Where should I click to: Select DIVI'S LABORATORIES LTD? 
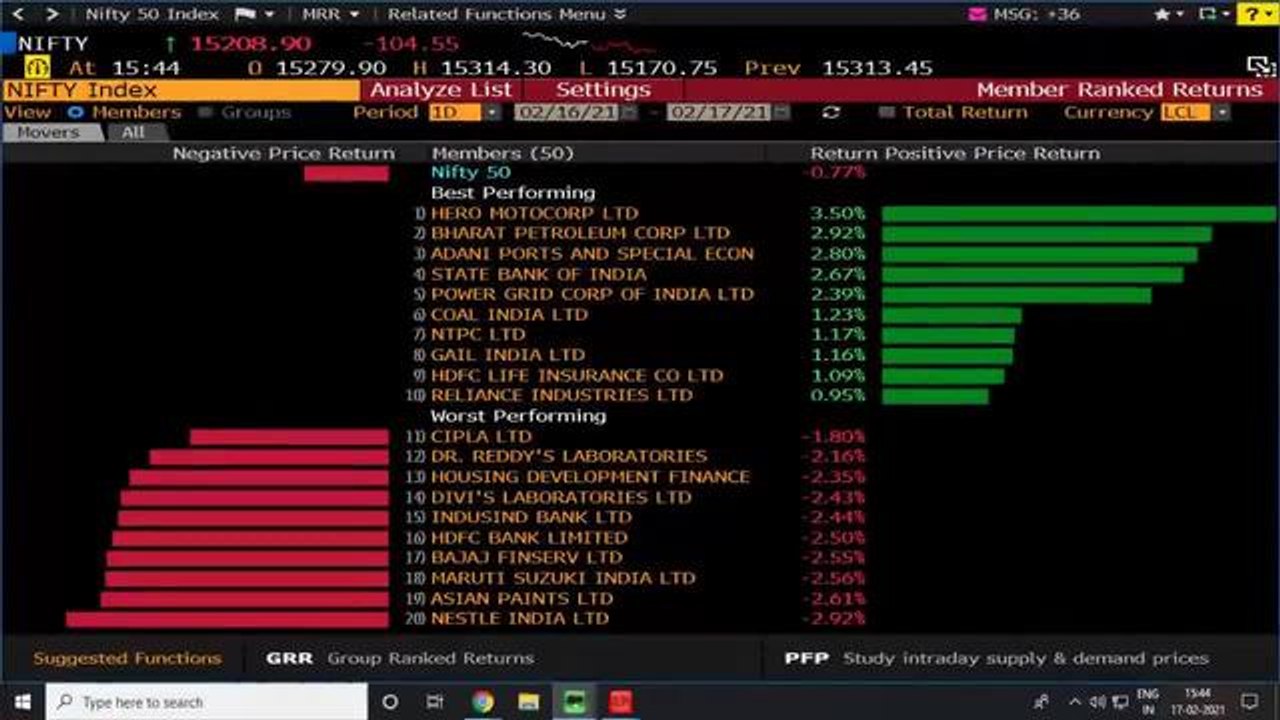click(x=561, y=497)
